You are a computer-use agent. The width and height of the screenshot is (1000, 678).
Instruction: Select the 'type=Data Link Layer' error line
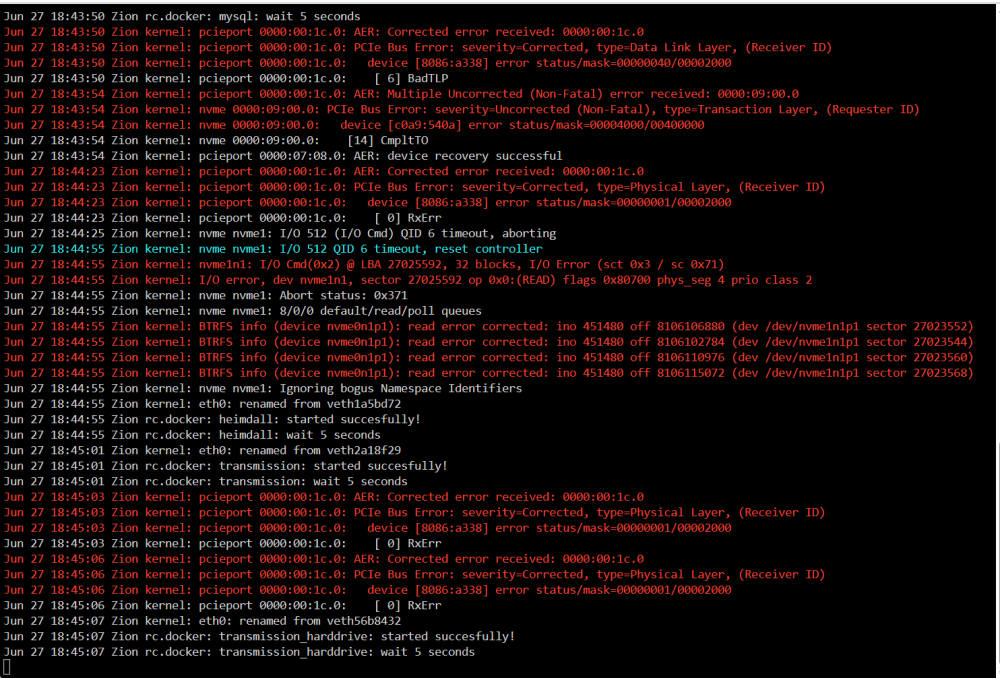point(418,47)
